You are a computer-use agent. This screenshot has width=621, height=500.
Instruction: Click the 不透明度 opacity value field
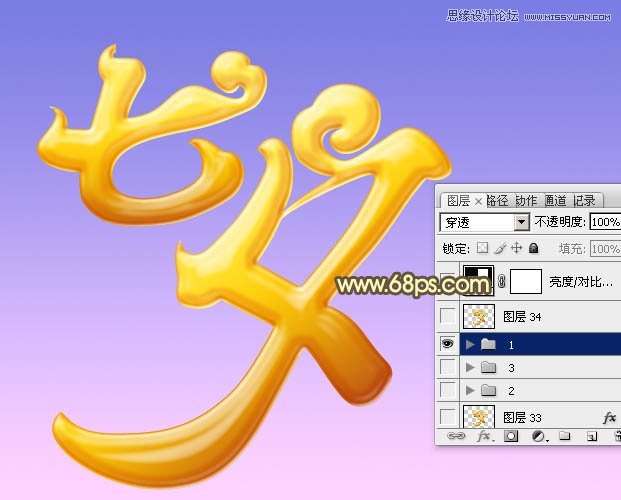(604, 222)
